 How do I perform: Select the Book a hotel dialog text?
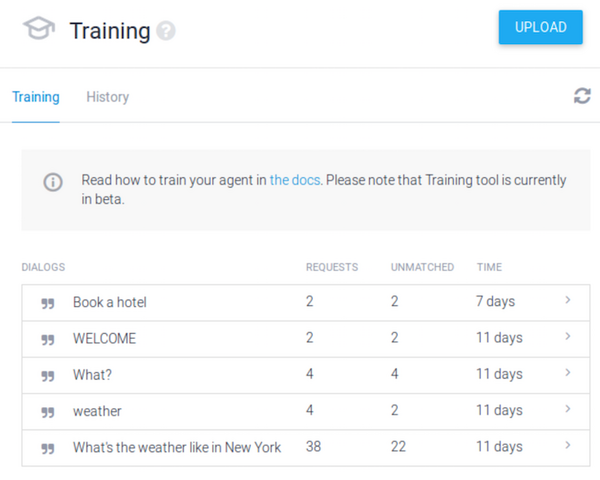(x=110, y=302)
